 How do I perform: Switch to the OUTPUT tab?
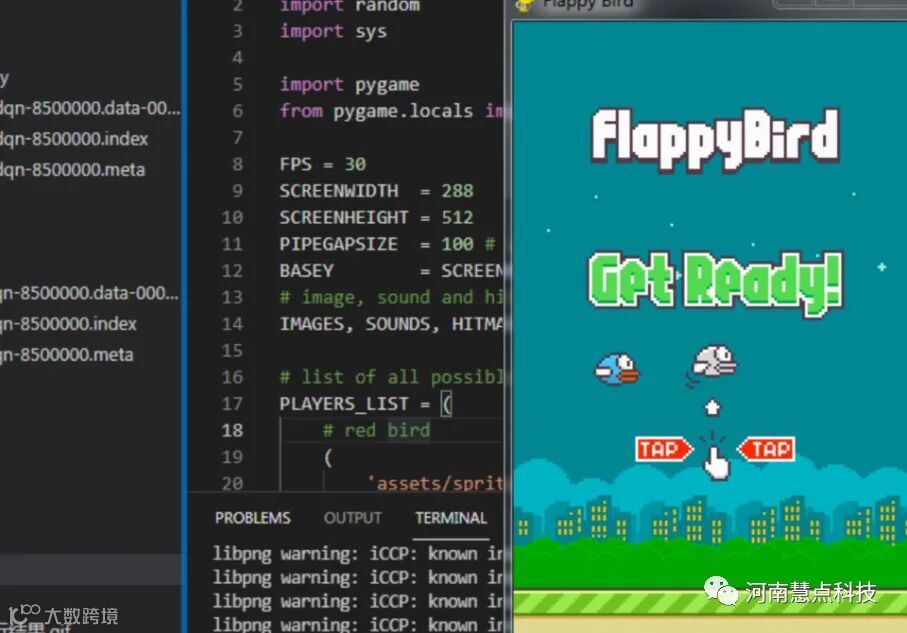tap(353, 518)
